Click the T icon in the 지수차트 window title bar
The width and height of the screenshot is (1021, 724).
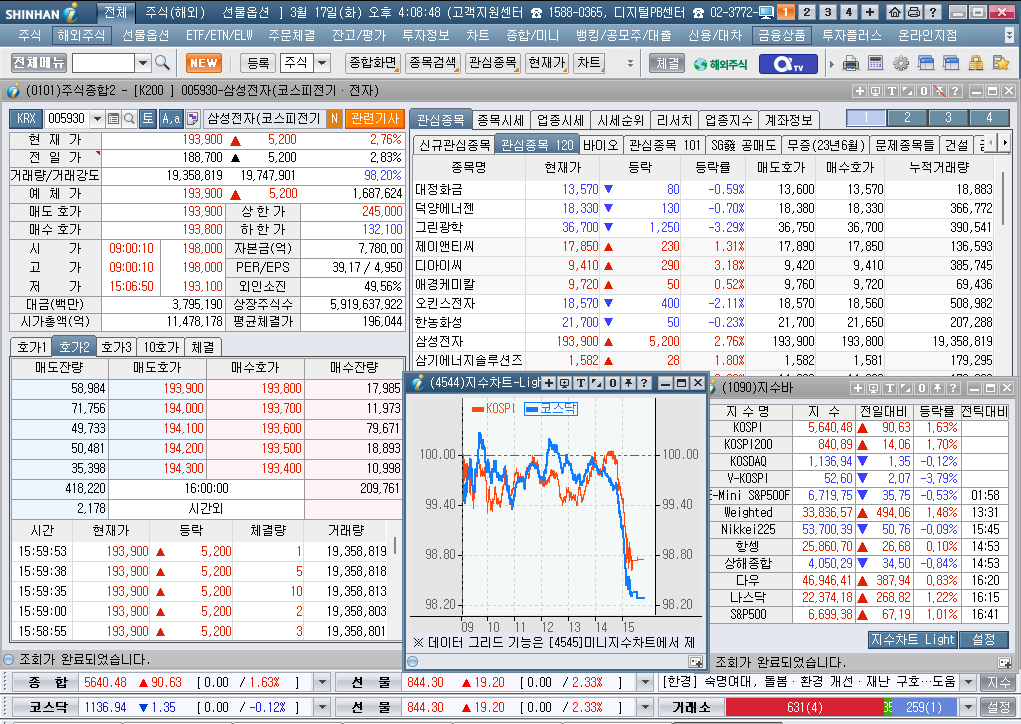(581, 383)
